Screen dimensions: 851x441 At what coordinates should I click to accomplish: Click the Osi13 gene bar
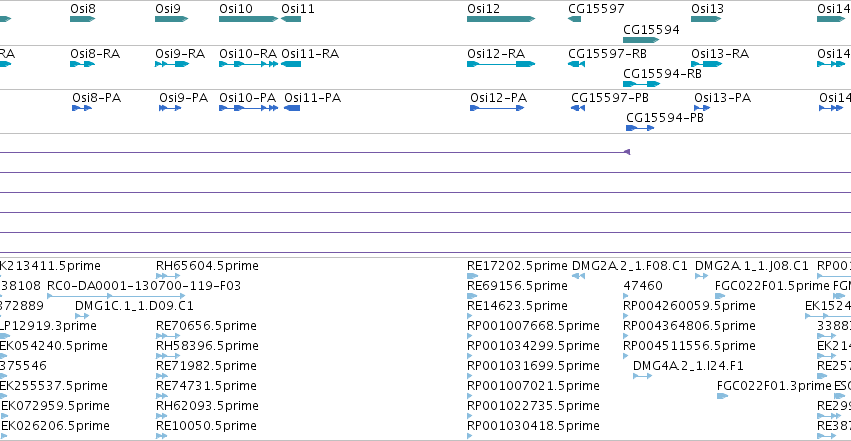(706, 19)
